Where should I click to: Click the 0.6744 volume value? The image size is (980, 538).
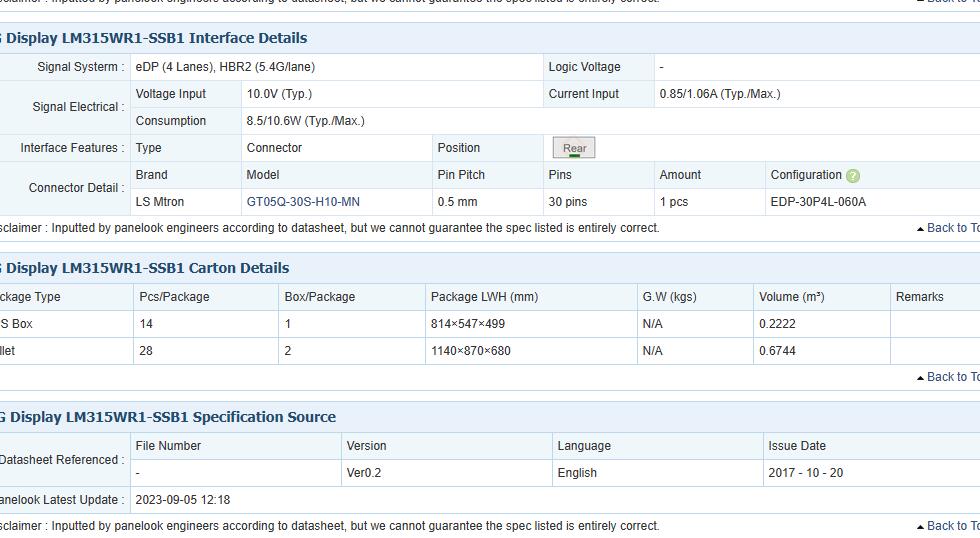(x=777, y=351)
